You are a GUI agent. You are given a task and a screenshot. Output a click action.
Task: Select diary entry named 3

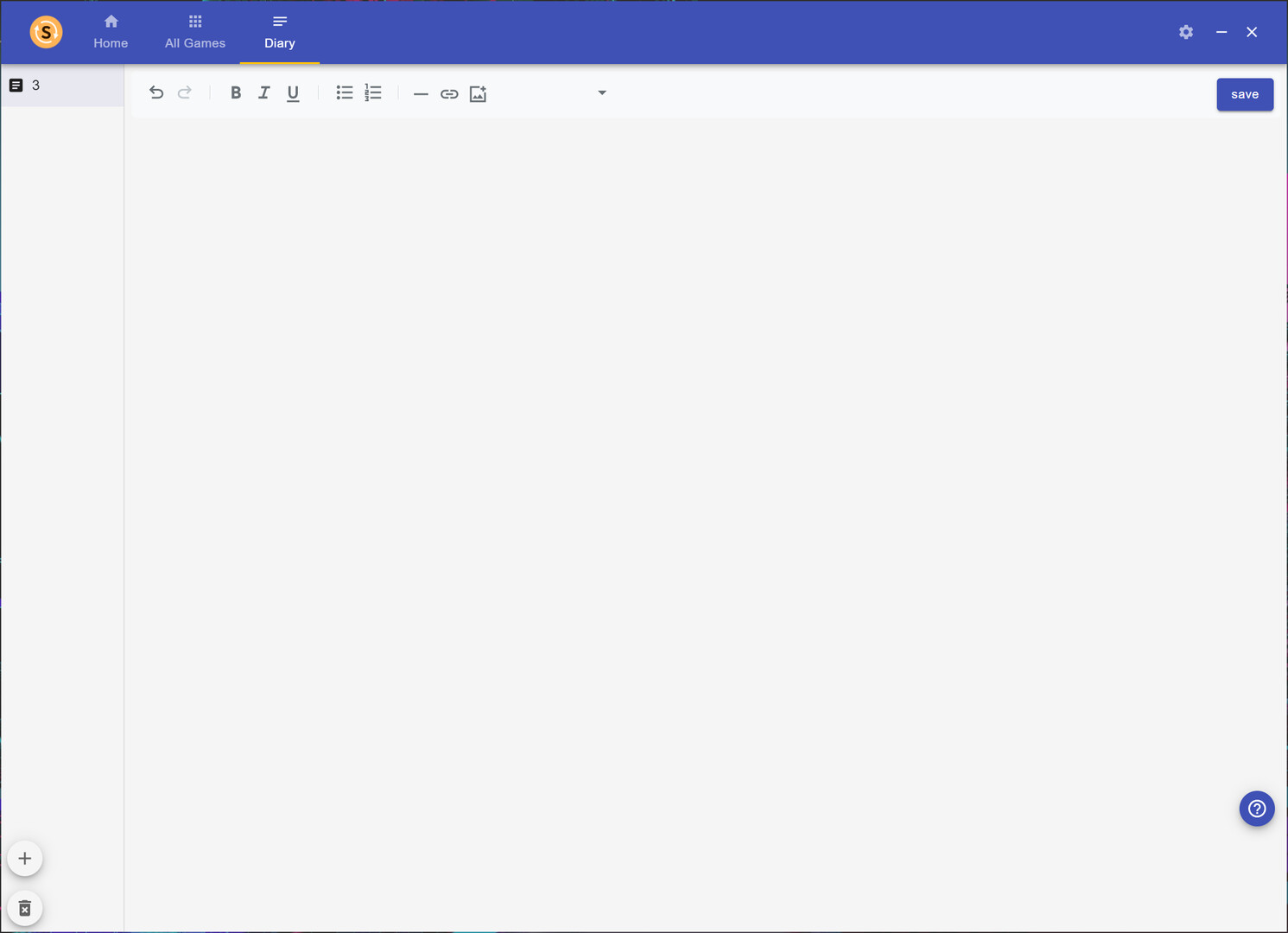tap(62, 86)
